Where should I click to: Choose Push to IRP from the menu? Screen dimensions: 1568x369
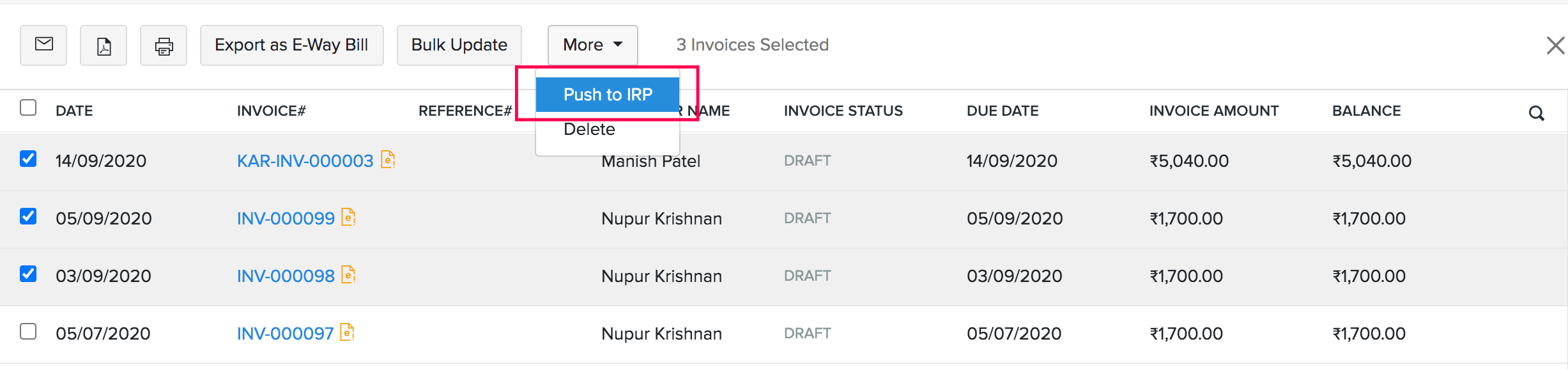point(608,94)
